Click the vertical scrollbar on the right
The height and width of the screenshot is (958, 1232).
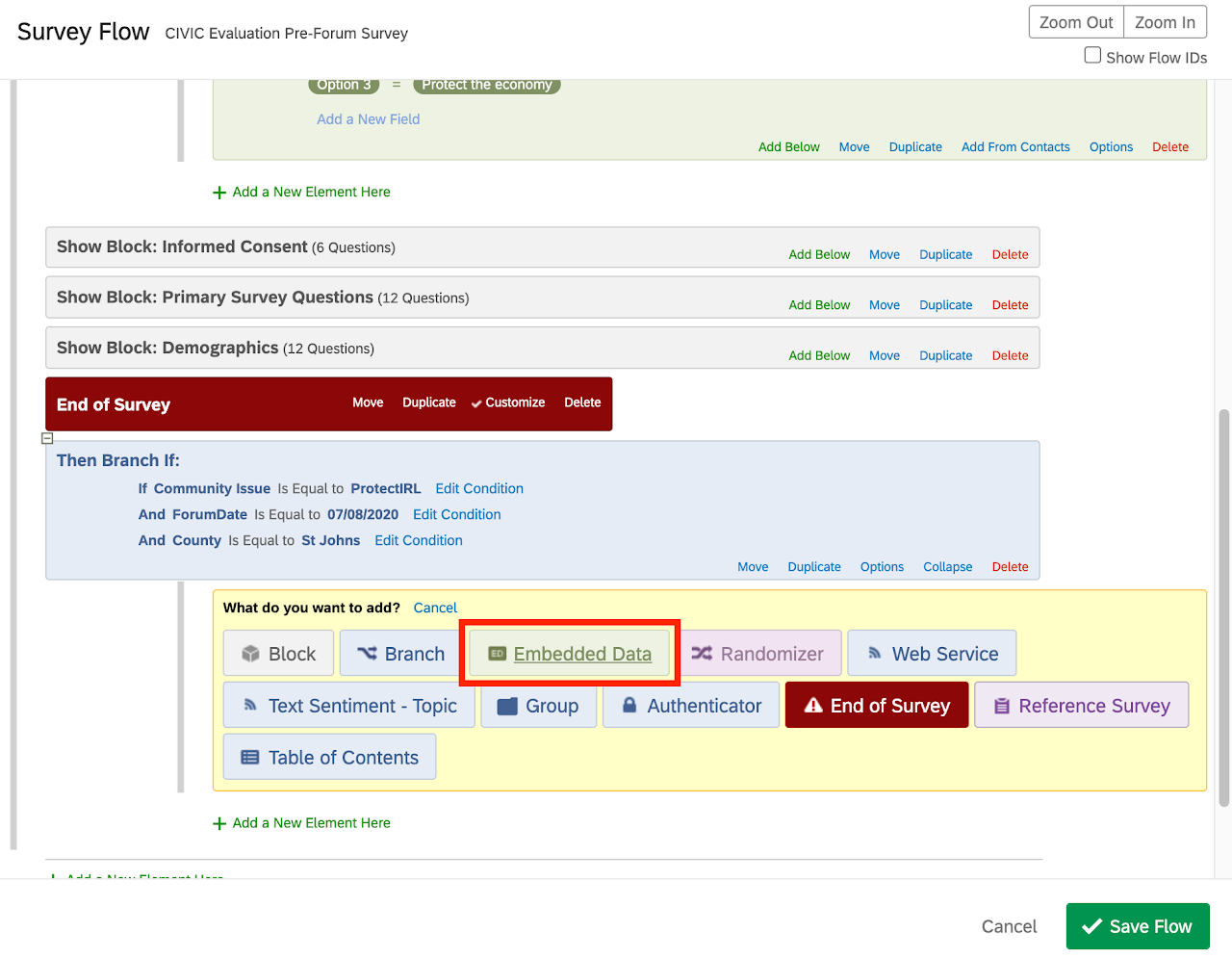click(x=1223, y=607)
